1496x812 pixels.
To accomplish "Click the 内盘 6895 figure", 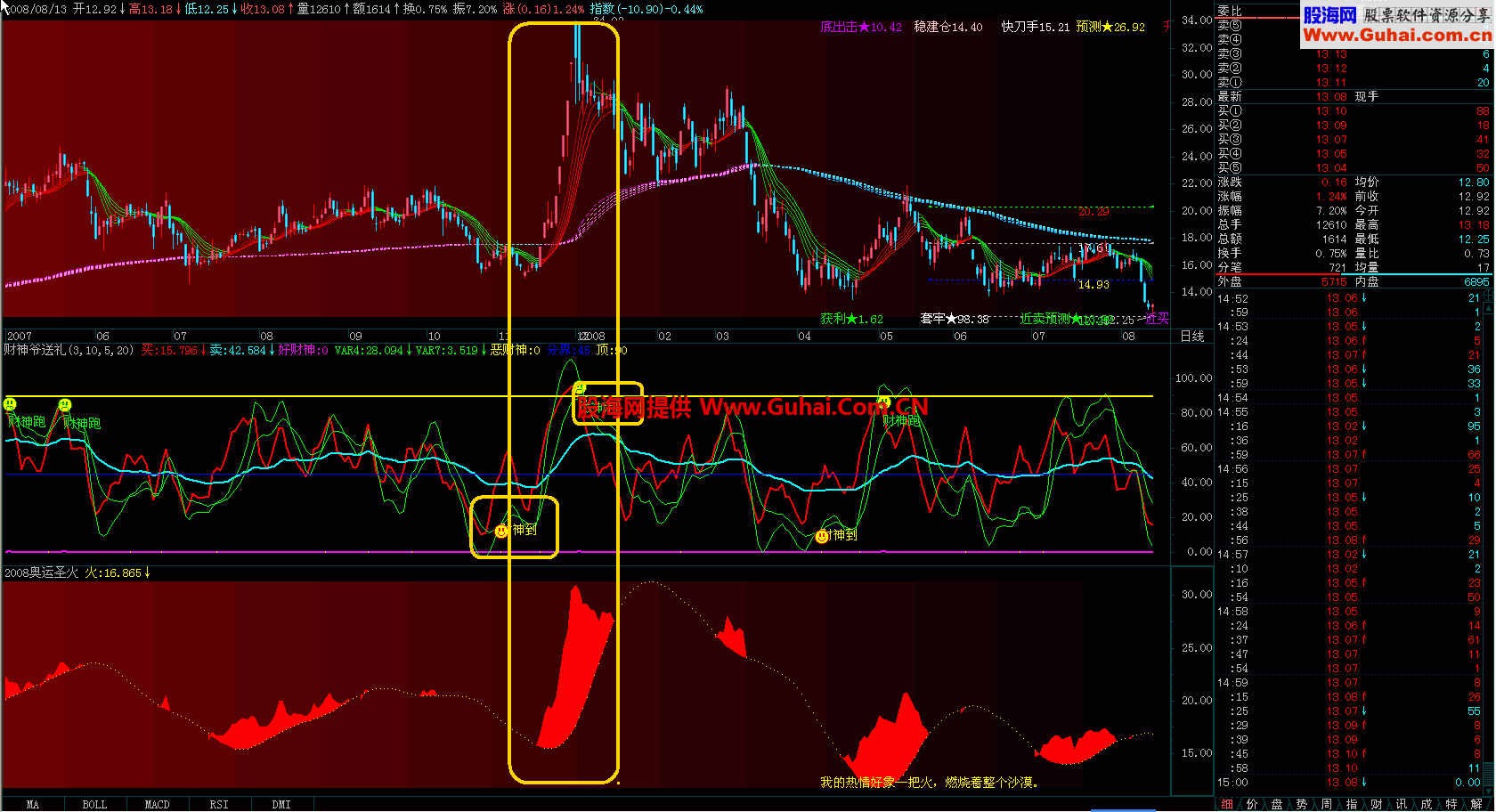I will coord(1476,281).
